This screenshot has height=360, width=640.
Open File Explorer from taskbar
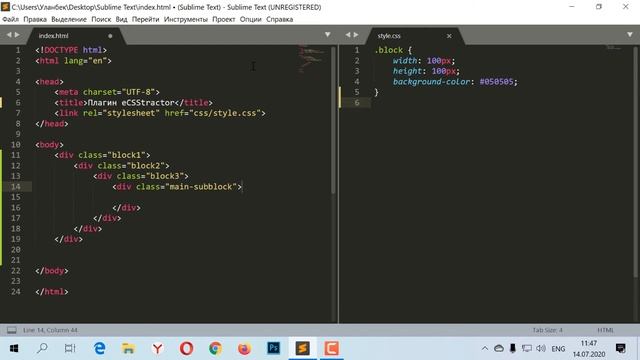coord(128,348)
